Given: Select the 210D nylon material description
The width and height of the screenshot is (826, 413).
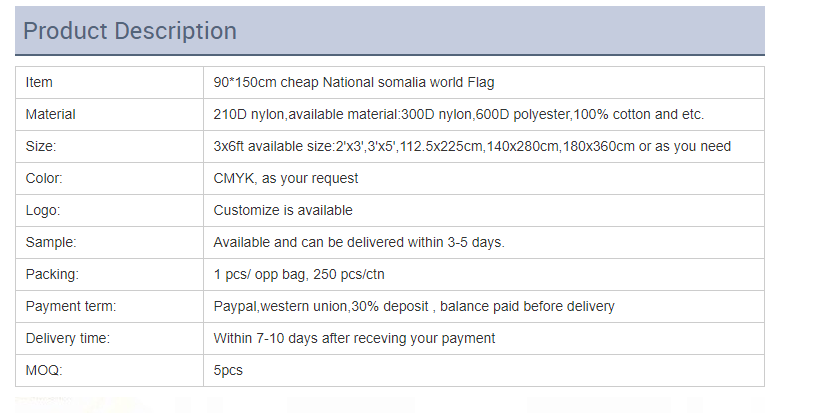Looking at the screenshot, I should tap(465, 114).
